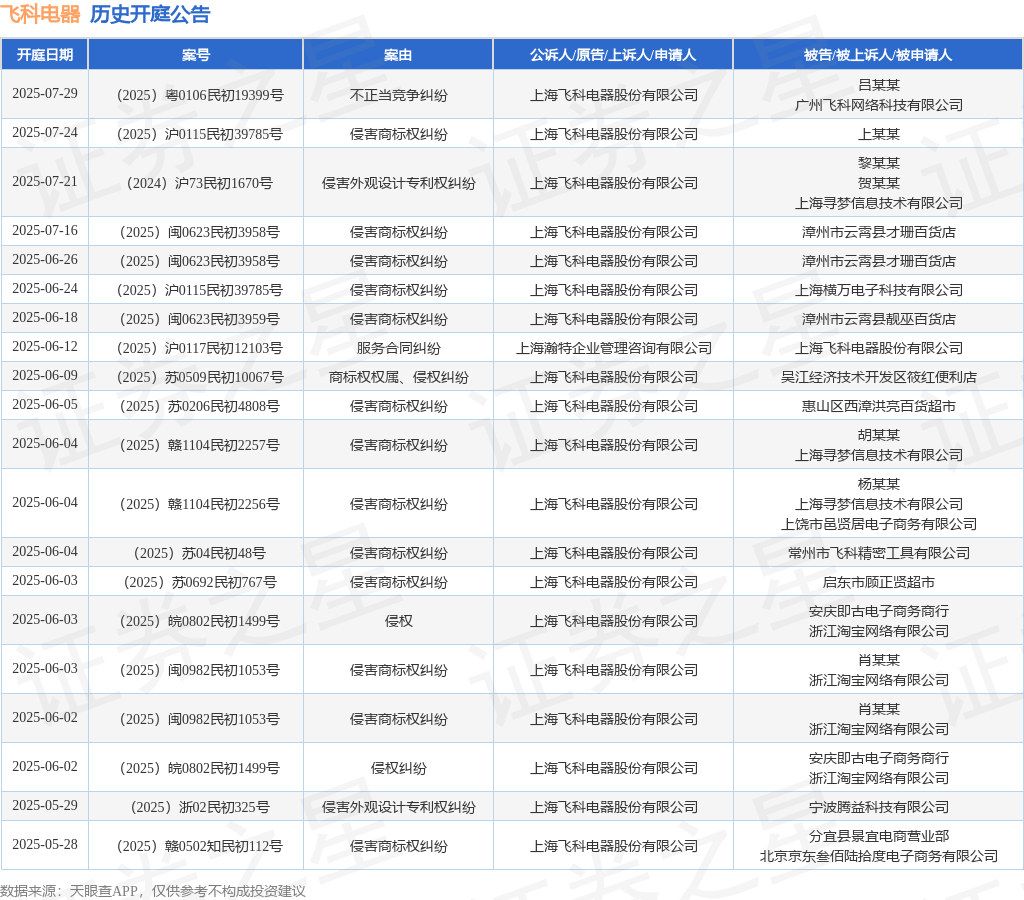Click defendant 惠山区西漳洪亮百货超市

(x=878, y=406)
